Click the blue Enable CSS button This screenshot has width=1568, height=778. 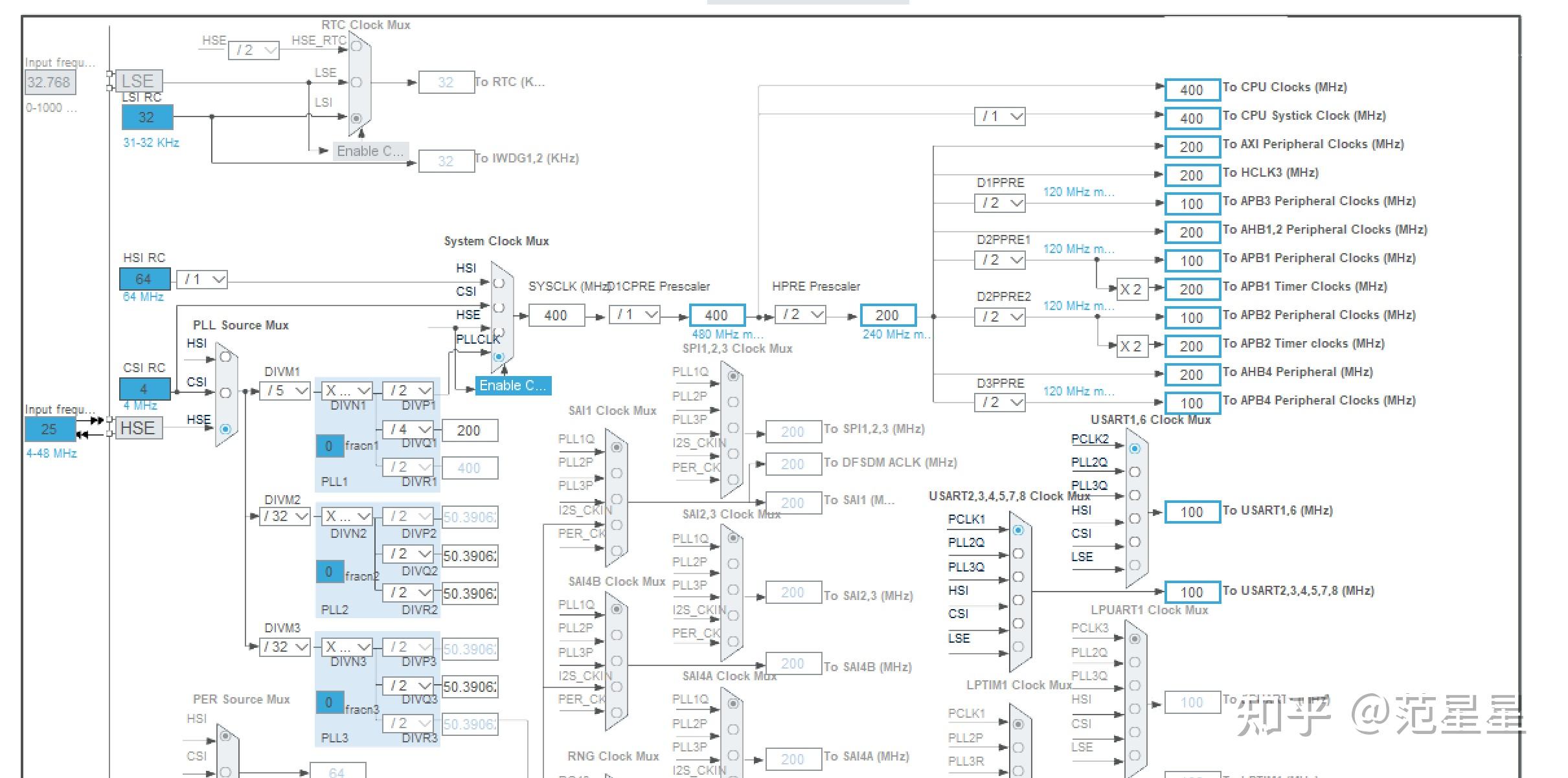(513, 386)
